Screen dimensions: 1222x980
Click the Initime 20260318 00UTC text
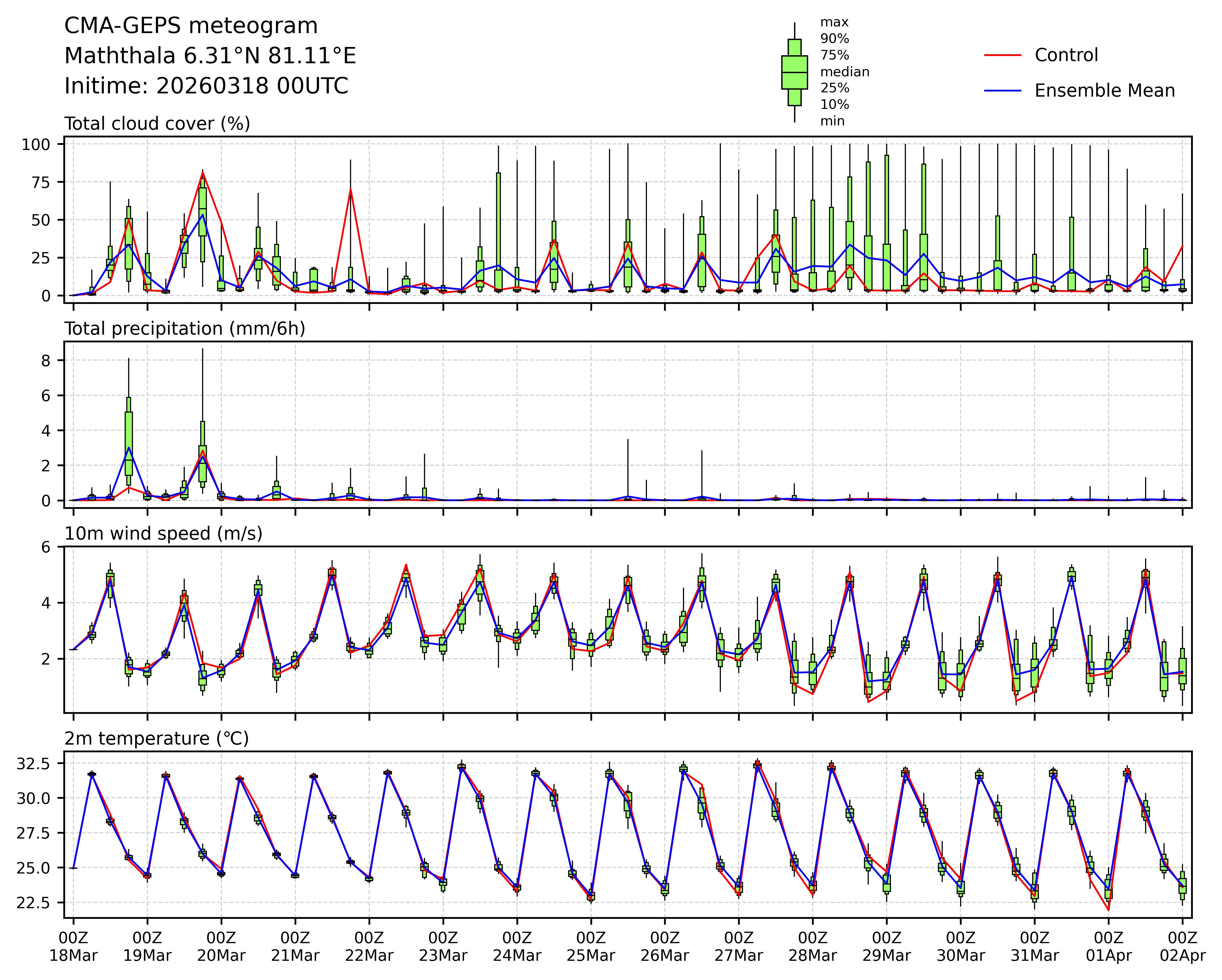[206, 86]
